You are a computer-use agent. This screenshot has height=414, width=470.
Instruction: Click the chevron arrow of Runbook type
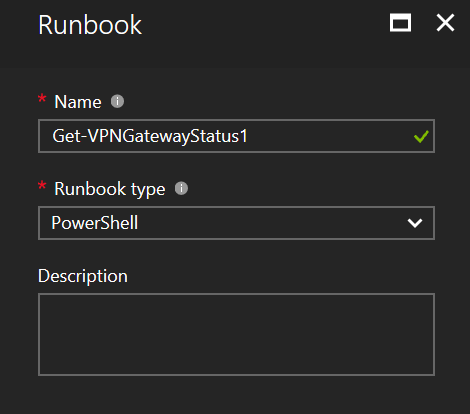[x=415, y=223]
